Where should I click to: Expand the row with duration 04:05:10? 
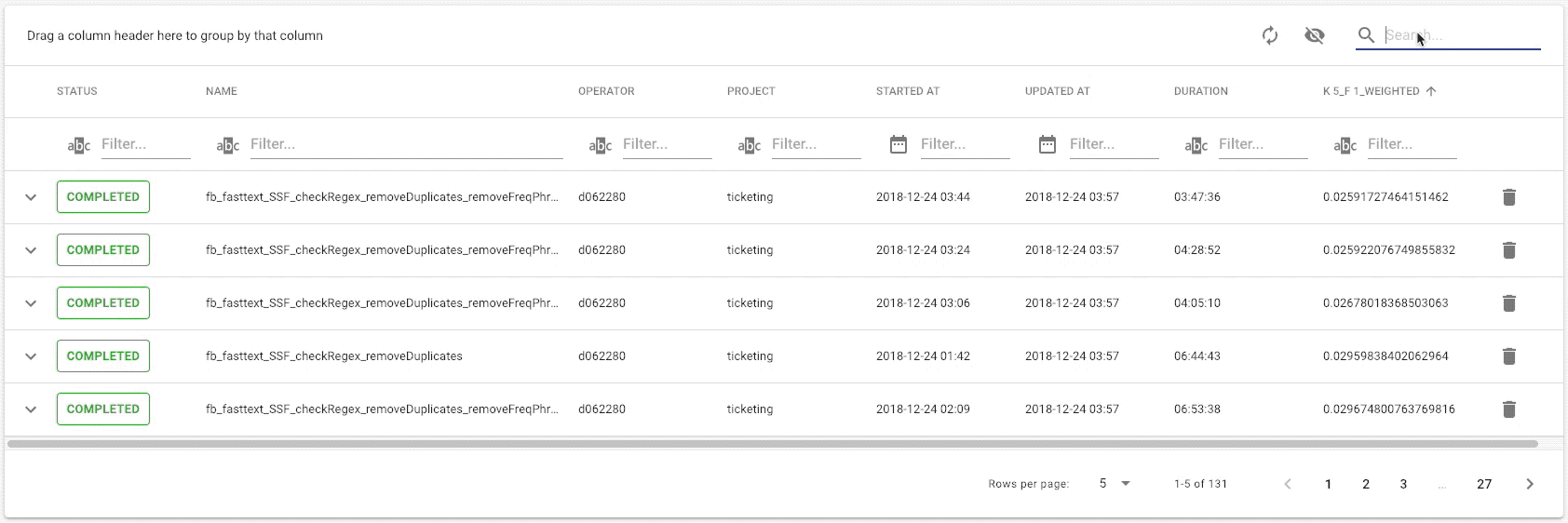coord(31,303)
